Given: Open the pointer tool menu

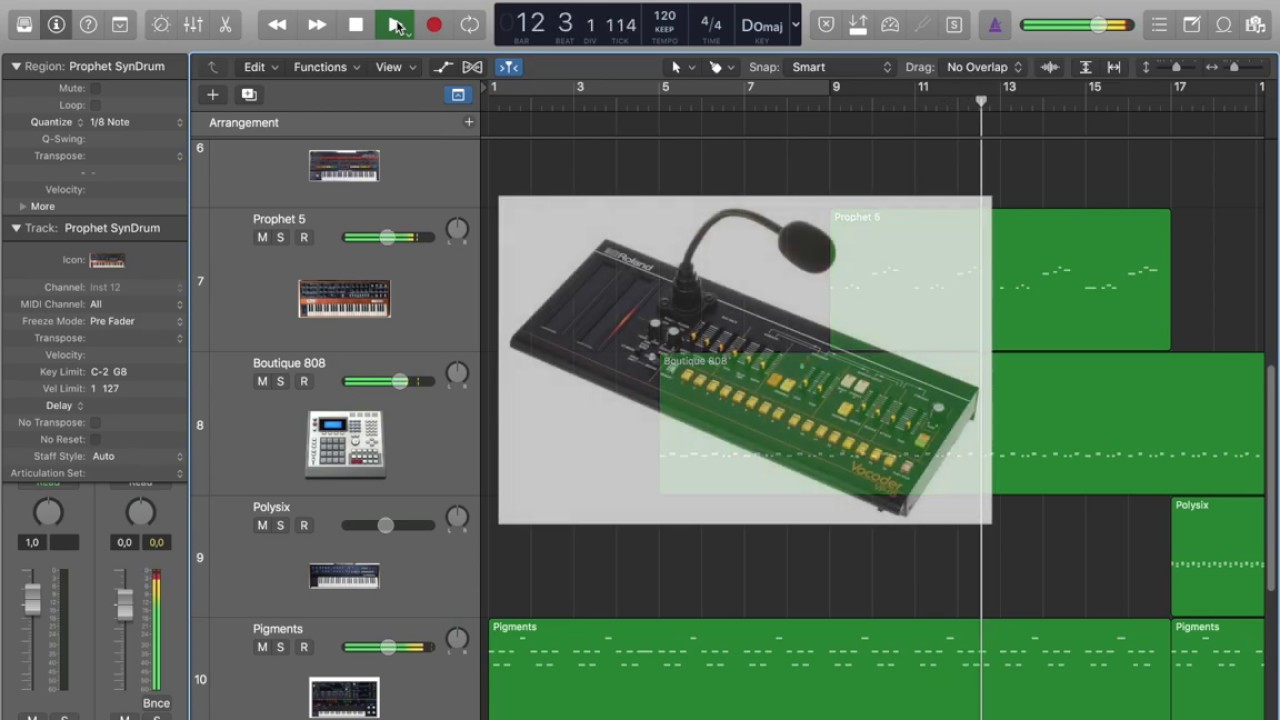Looking at the screenshot, I should 681,67.
